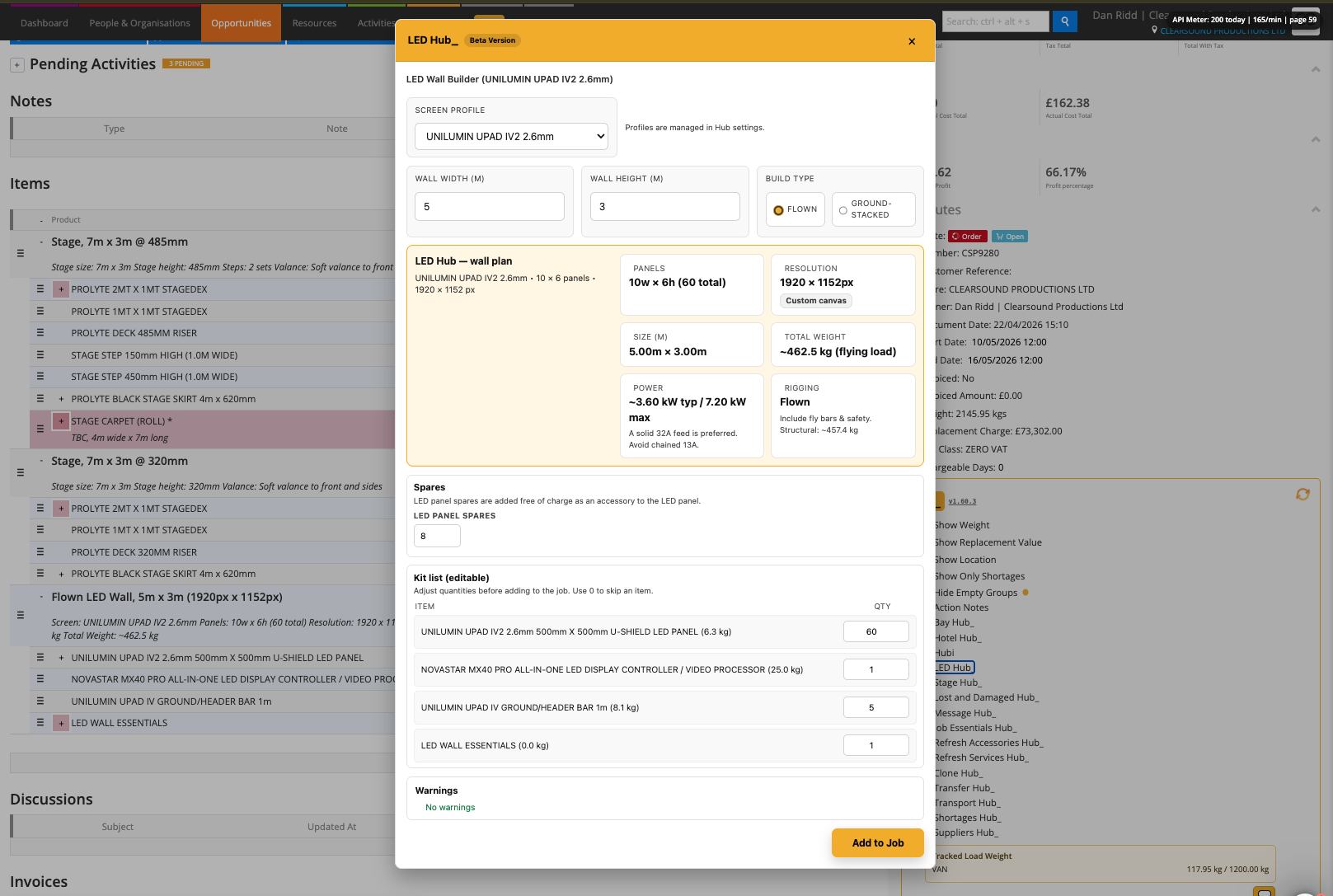Image resolution: width=1333 pixels, height=896 pixels.
Task: Expand the Pending Activities section
Action: pos(16,64)
